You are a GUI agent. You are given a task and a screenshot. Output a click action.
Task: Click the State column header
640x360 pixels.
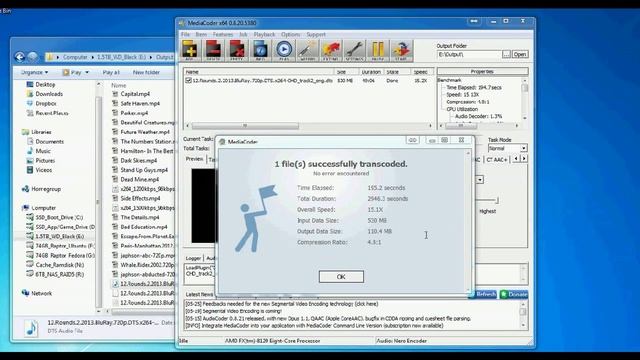[x=397, y=72]
